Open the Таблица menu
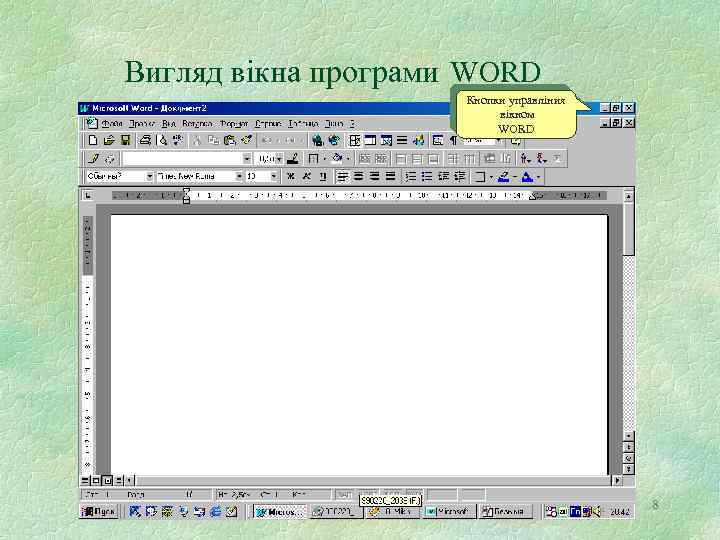720x540 pixels. click(x=303, y=124)
